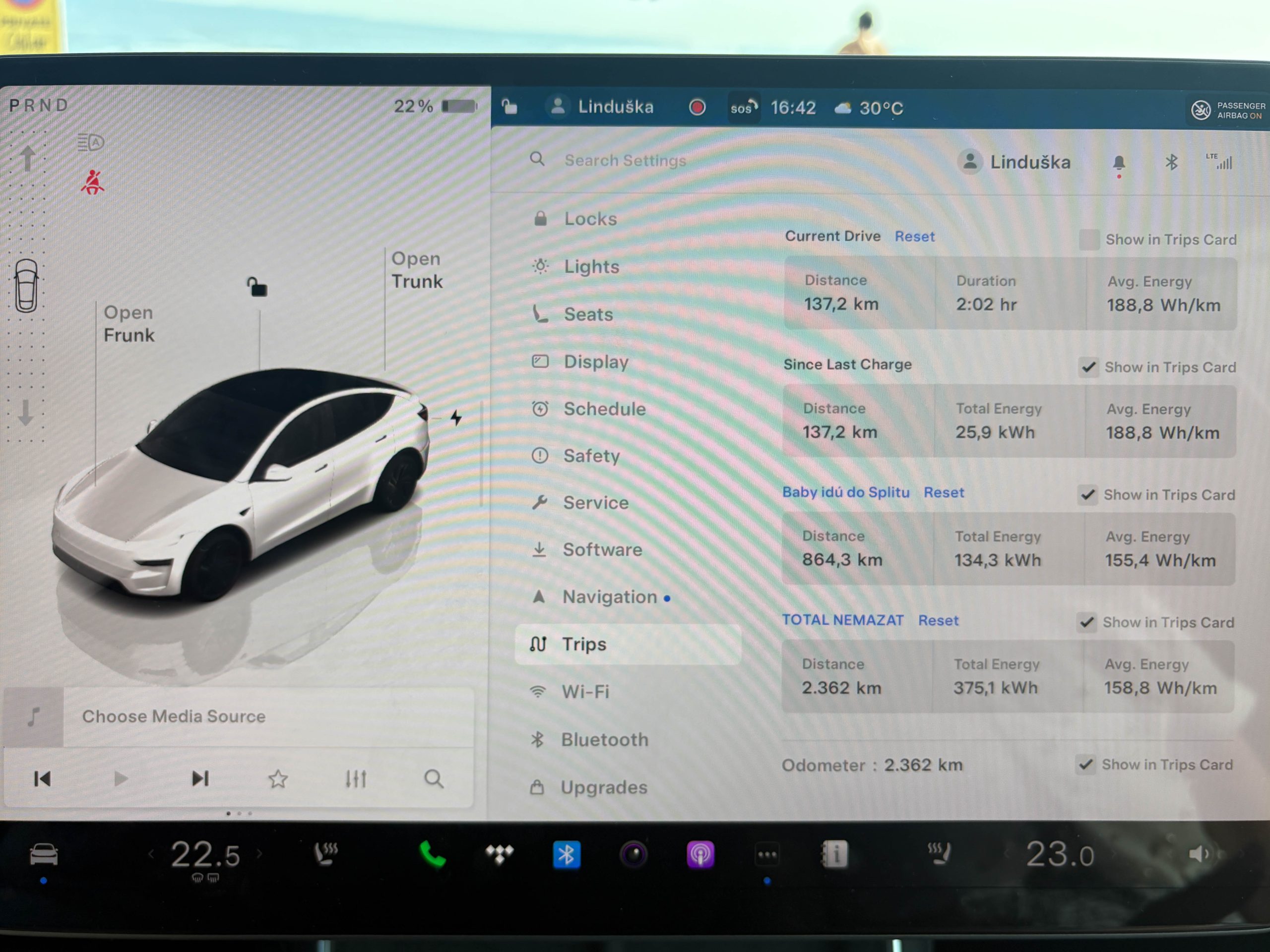Open the Display settings menu

629,361
